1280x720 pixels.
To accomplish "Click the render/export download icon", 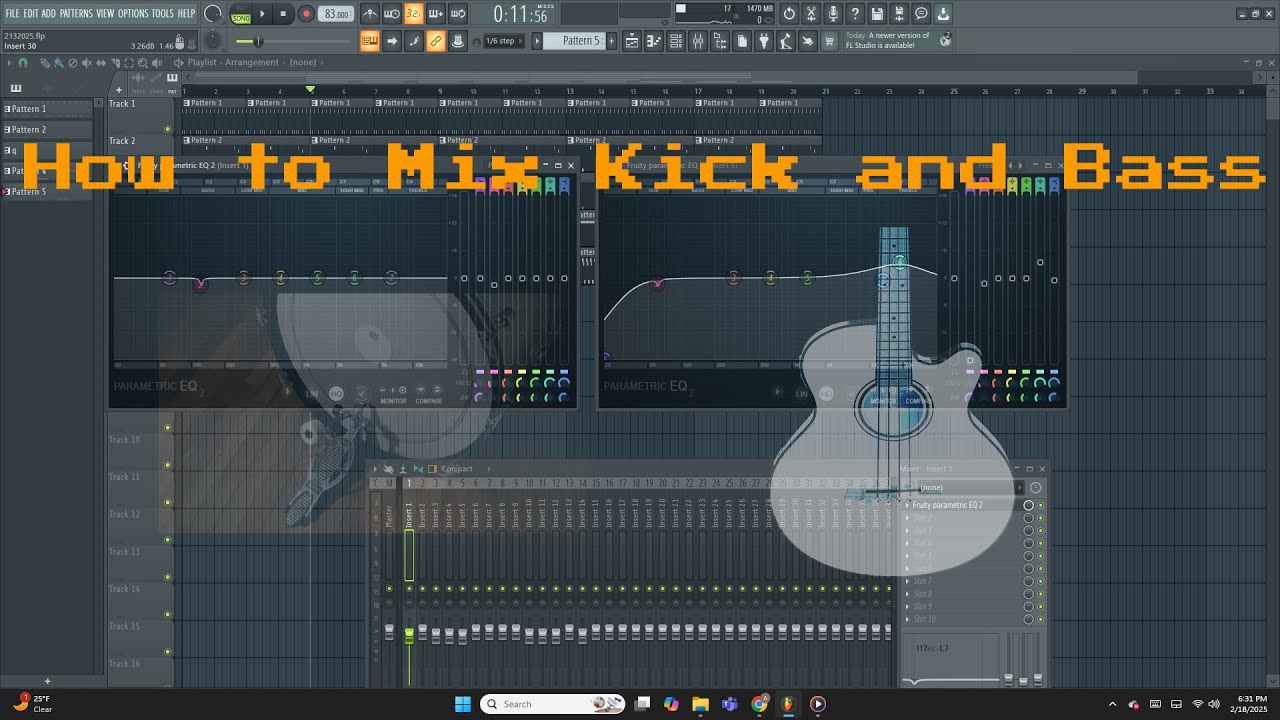I will 943,14.
